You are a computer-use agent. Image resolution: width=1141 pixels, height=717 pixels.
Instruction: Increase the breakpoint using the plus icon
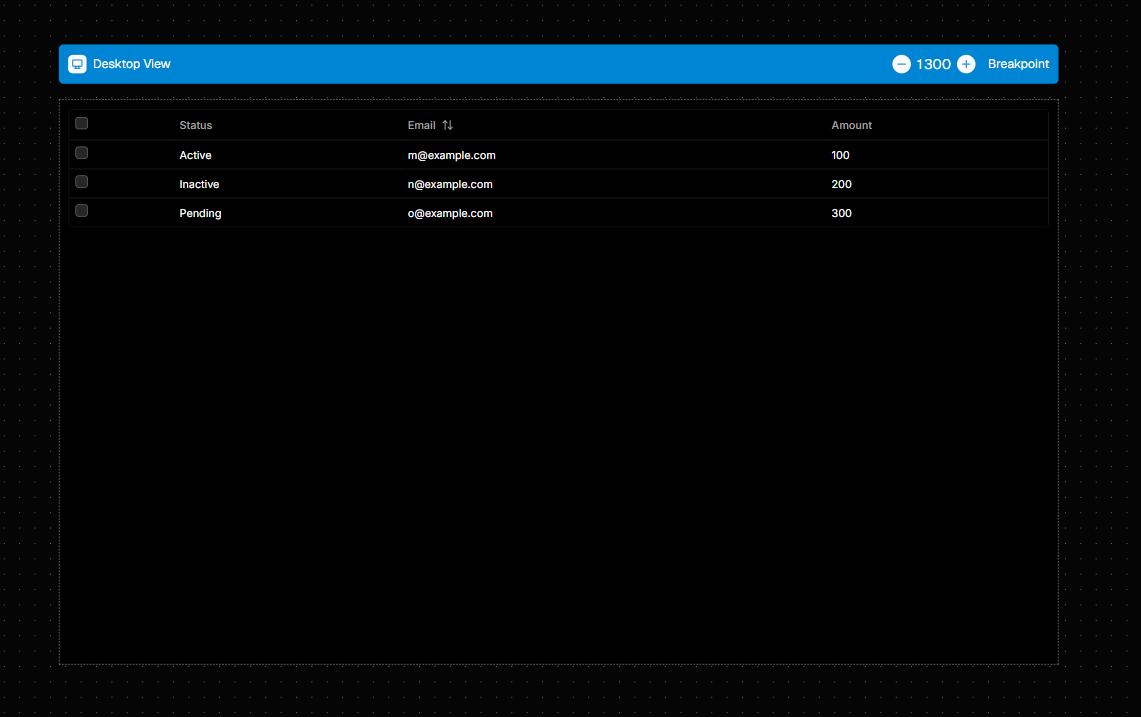966,63
